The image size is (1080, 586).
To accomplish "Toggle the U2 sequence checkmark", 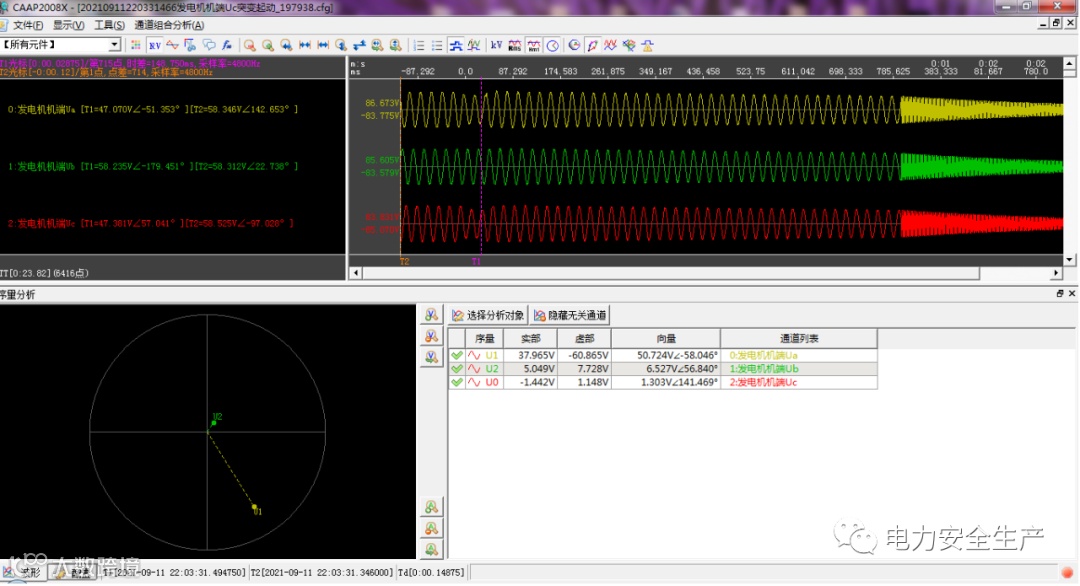I will coord(457,368).
